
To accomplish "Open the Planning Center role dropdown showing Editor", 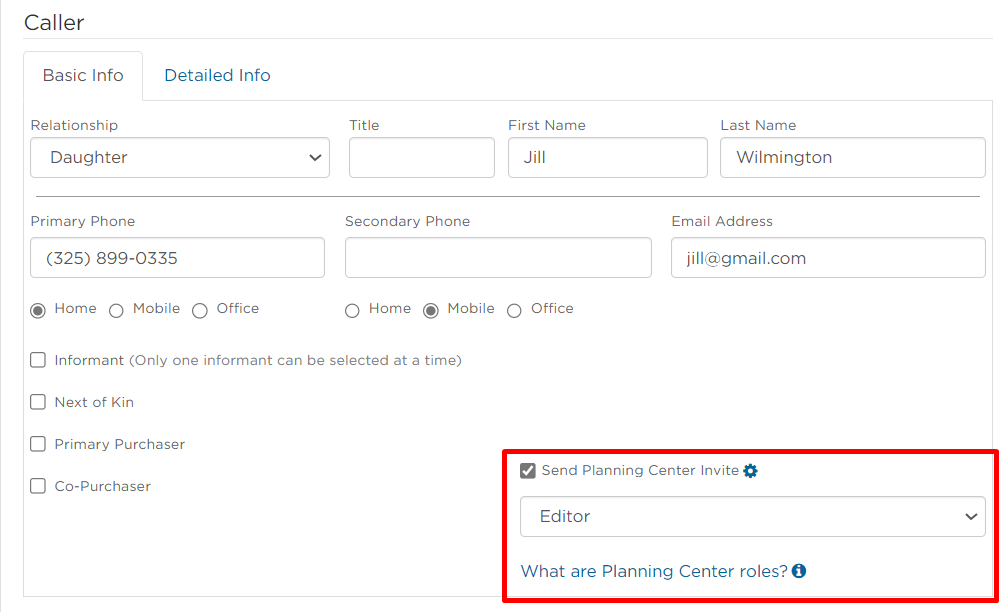I will [753, 517].
